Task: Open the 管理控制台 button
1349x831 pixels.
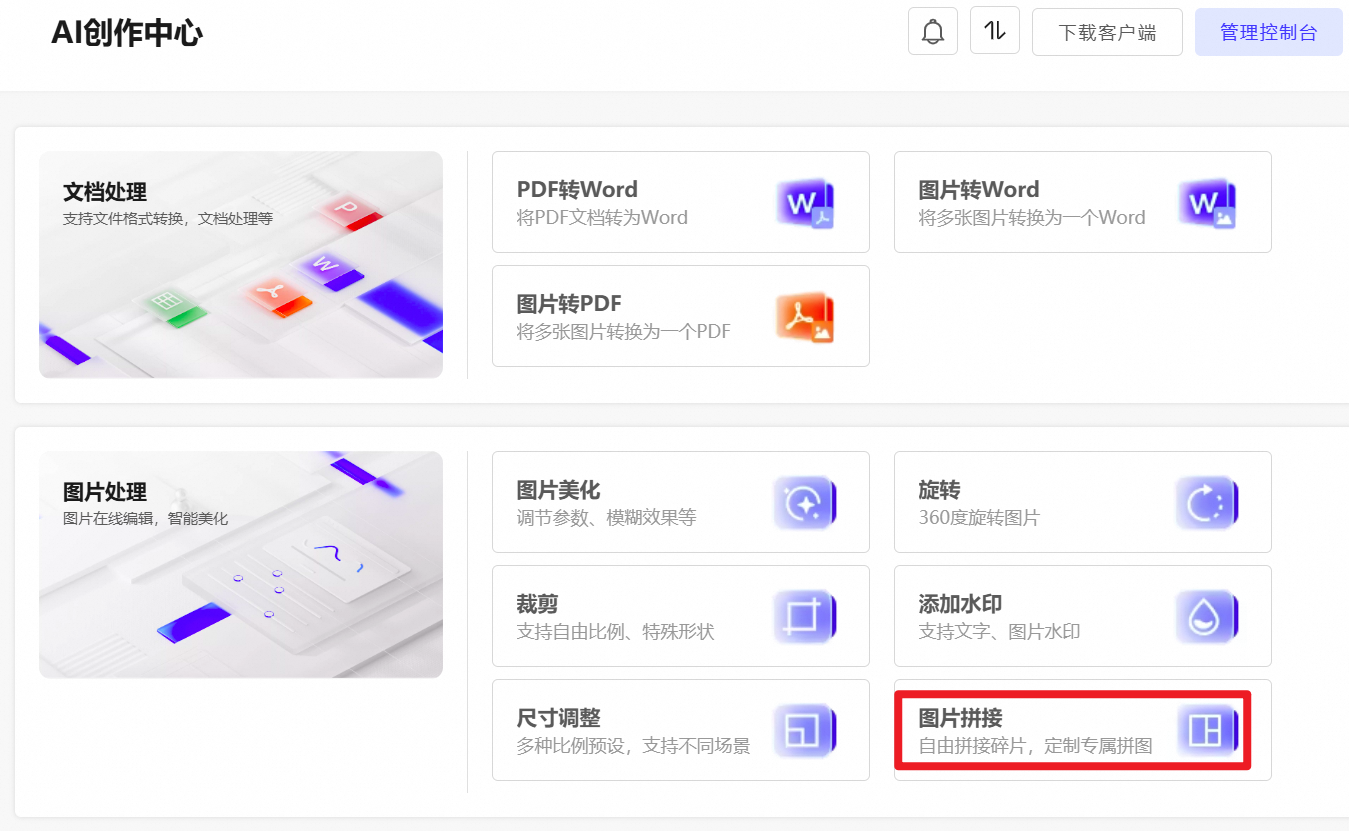Action: click(x=1268, y=32)
